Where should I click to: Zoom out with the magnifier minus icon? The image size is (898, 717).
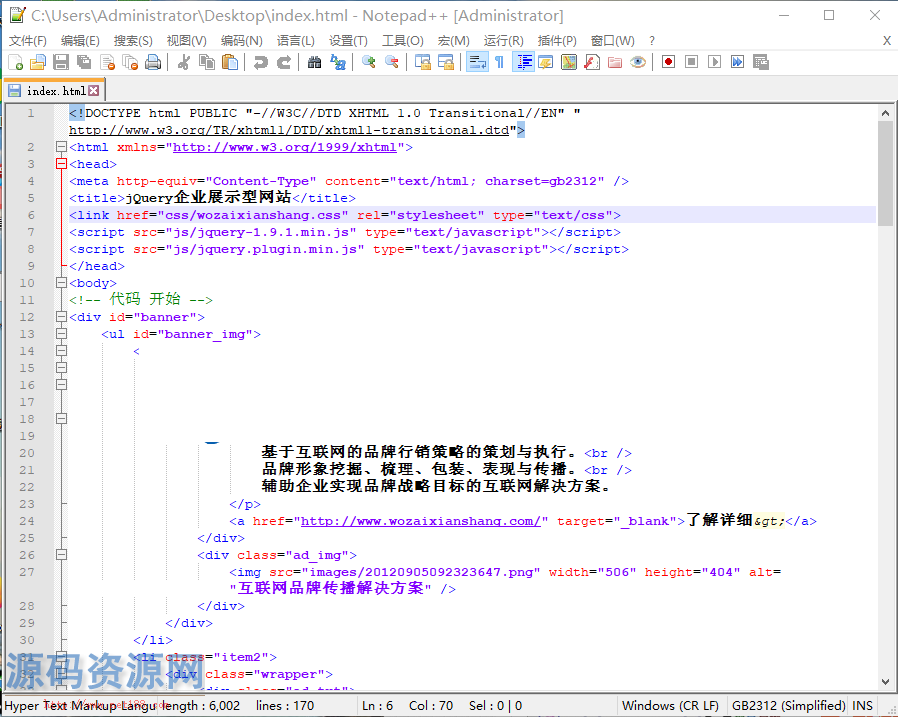[x=392, y=62]
